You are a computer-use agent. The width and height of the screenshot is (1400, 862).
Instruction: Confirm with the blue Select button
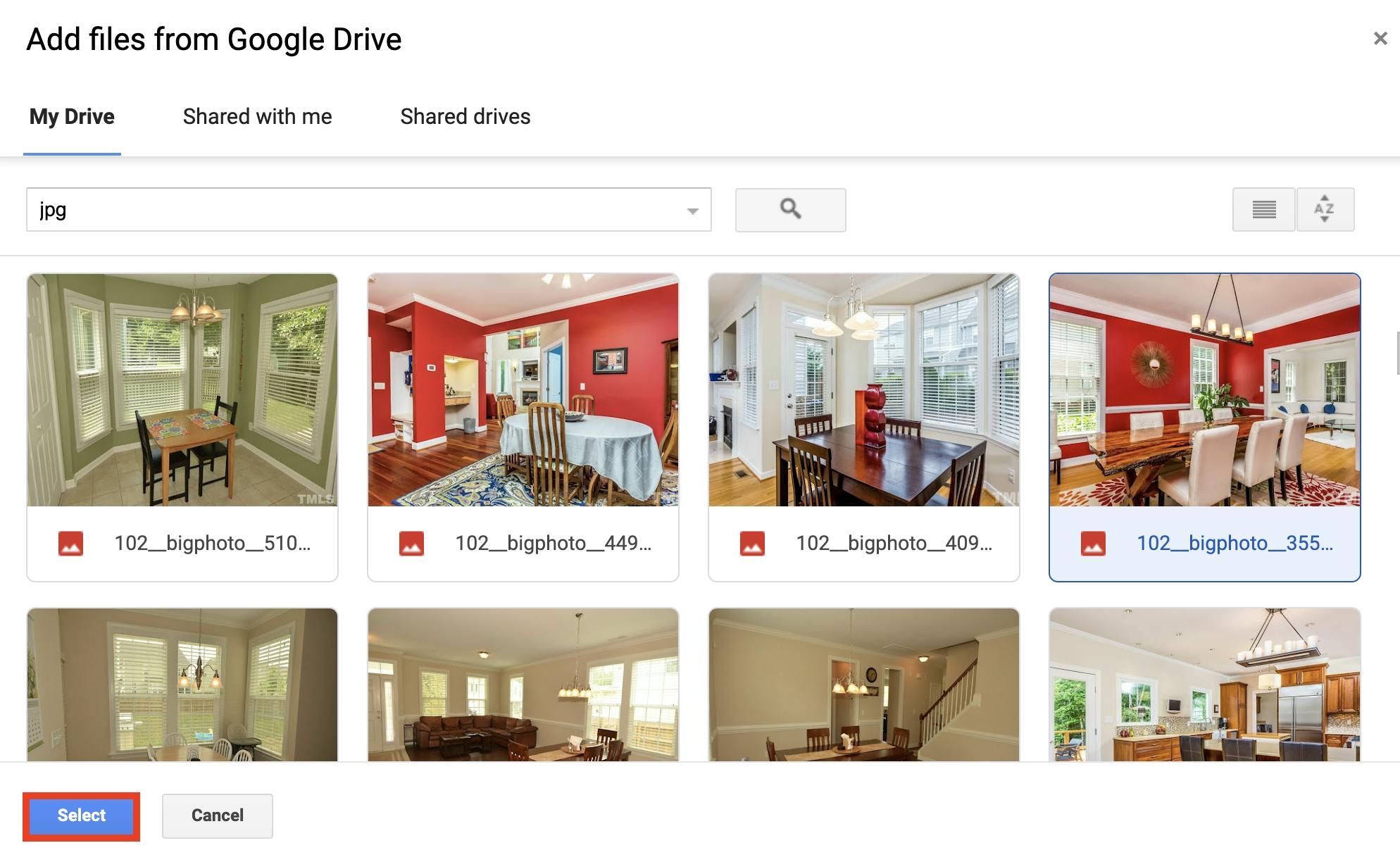pyautogui.click(x=82, y=816)
